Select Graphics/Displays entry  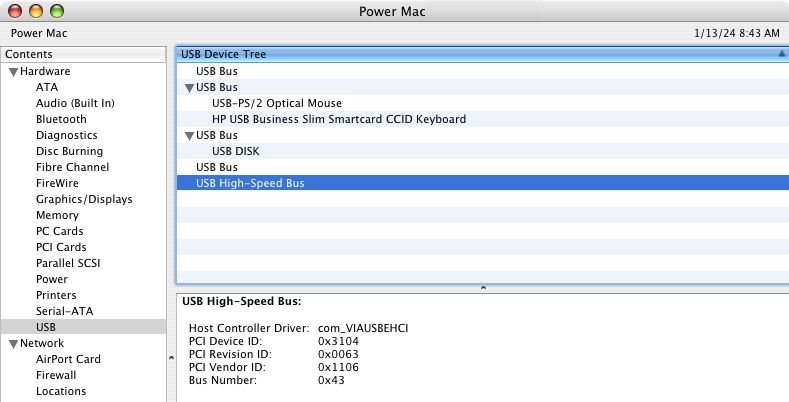pos(84,199)
